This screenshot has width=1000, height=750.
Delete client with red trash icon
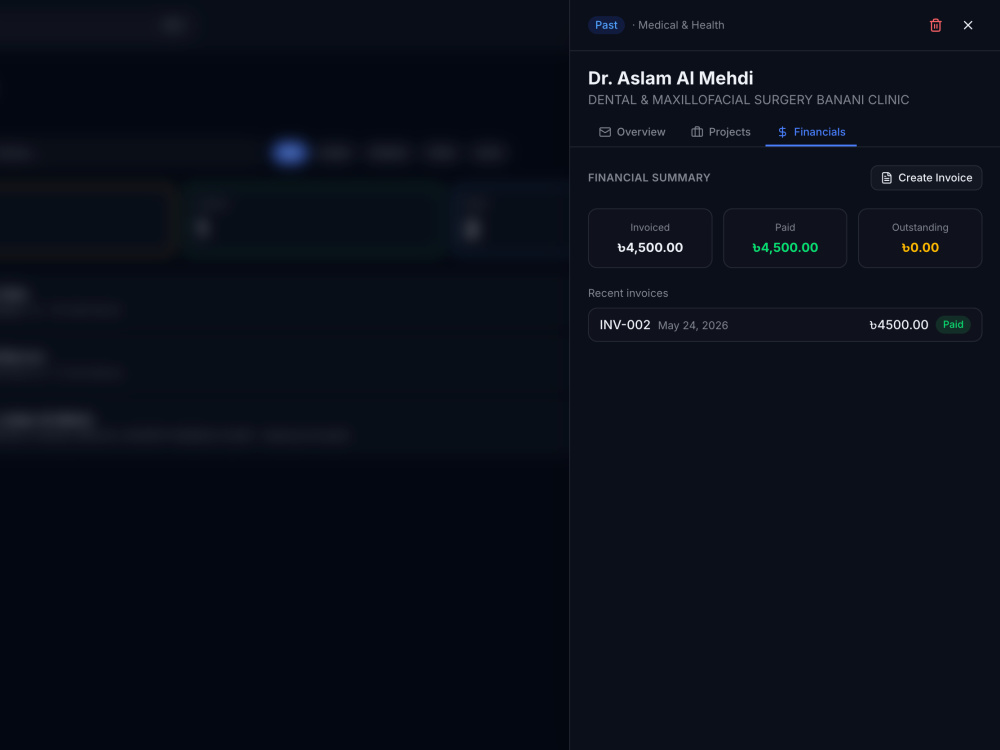pyautogui.click(x=936, y=25)
